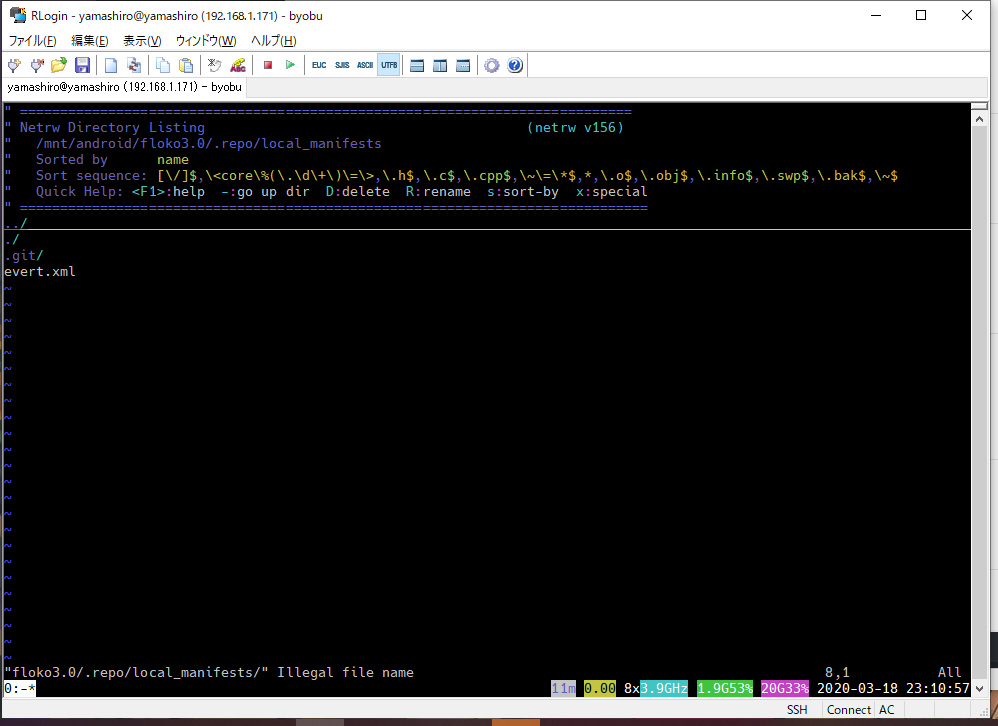
Task: Open options with the gear icon
Action: pos(491,65)
